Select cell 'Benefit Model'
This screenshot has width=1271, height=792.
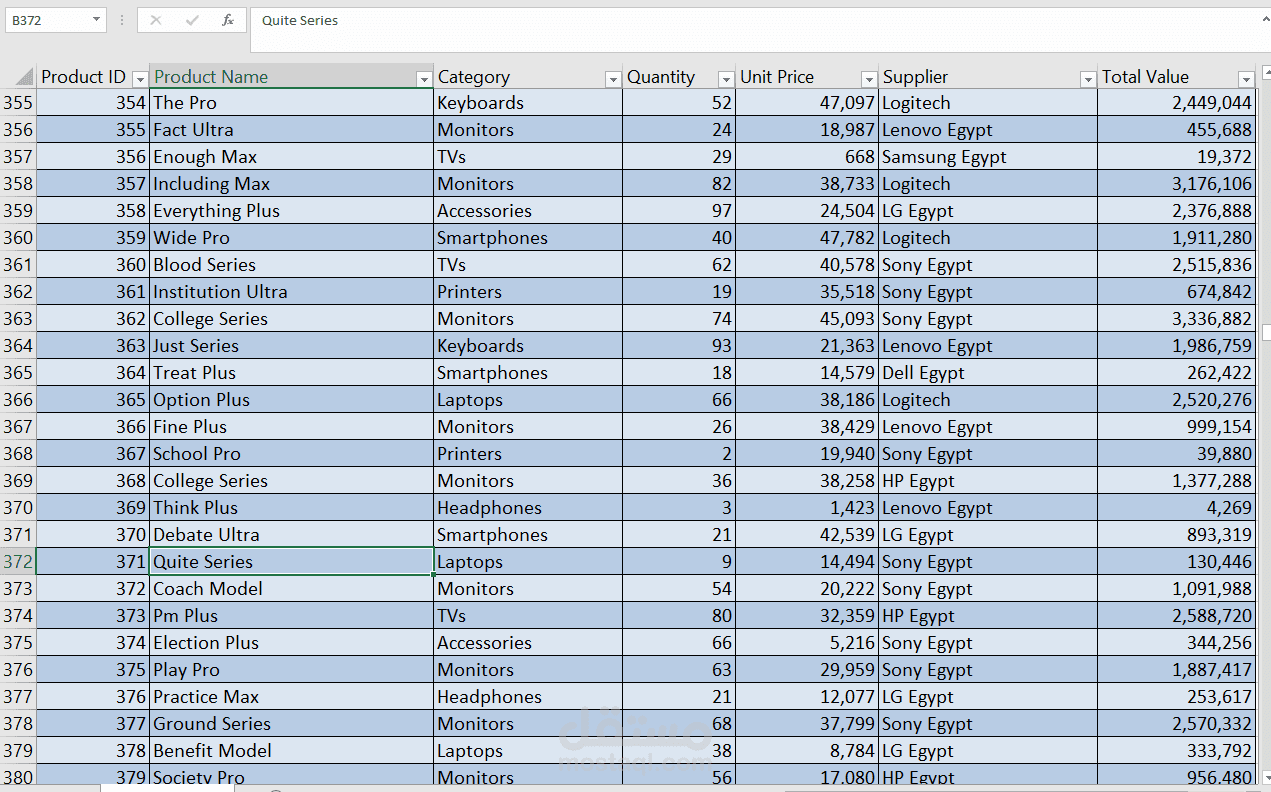click(x=291, y=751)
